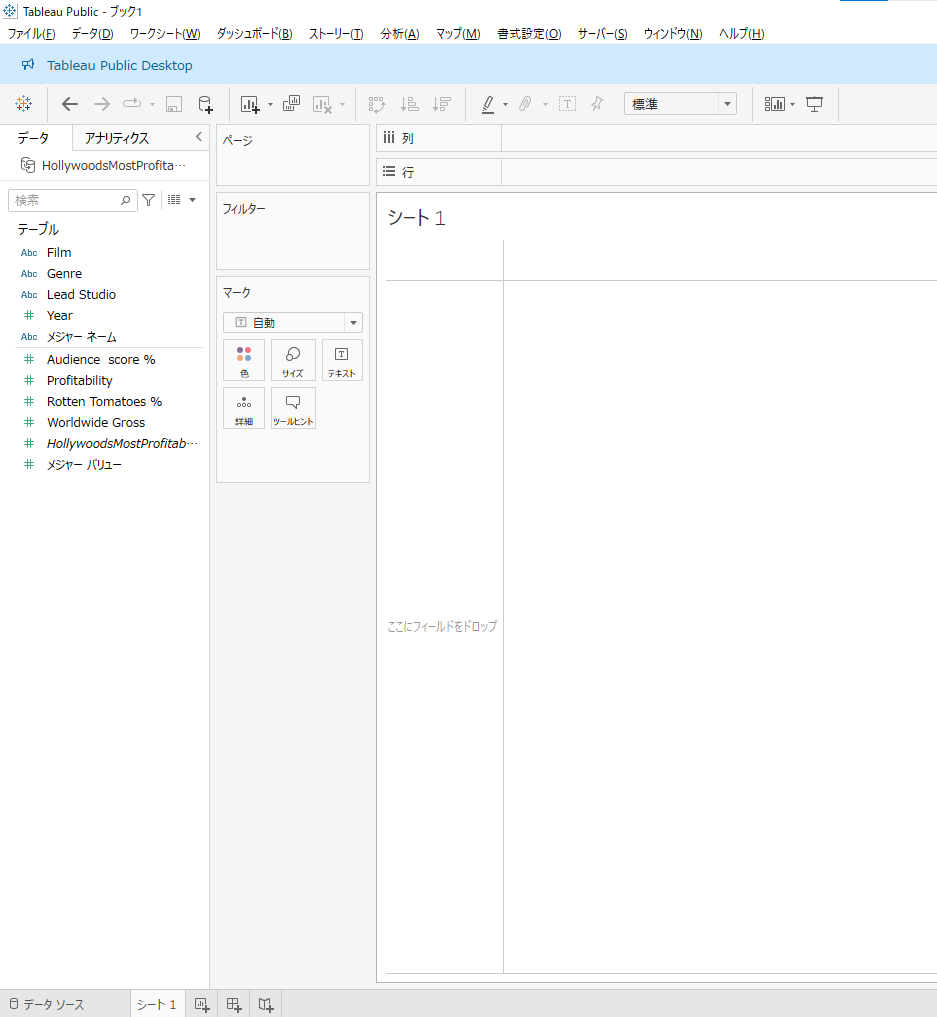Viewport: 937px width, 1017px height.
Task: Click the clear sheet icon
Action: [x=322, y=104]
